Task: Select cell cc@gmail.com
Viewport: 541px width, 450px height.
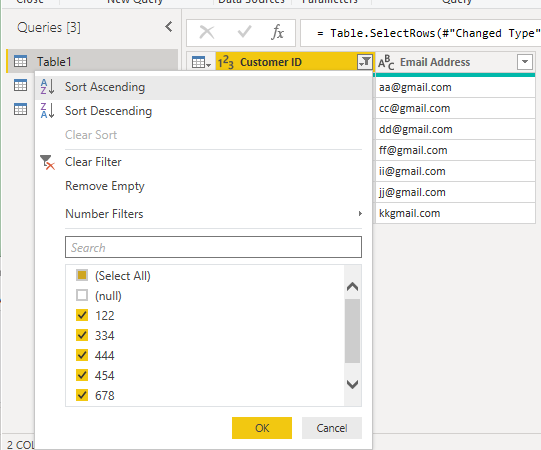Action: 455,108
